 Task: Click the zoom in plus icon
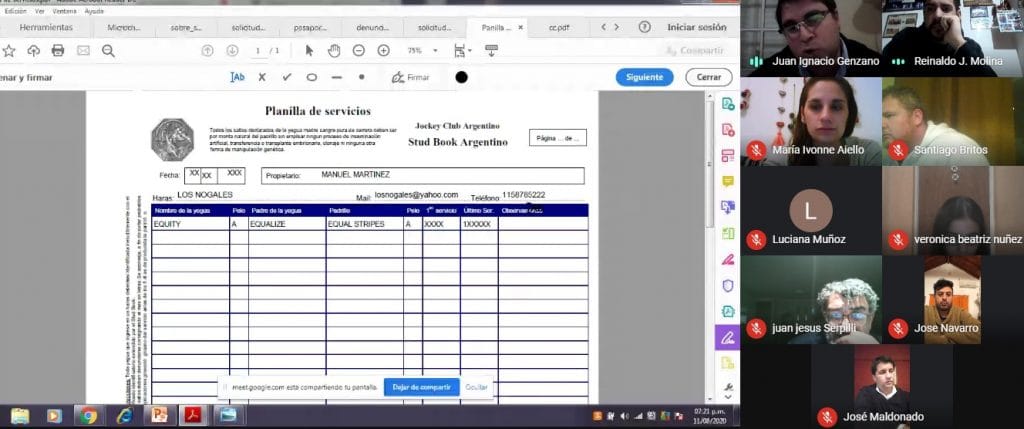click(383, 50)
